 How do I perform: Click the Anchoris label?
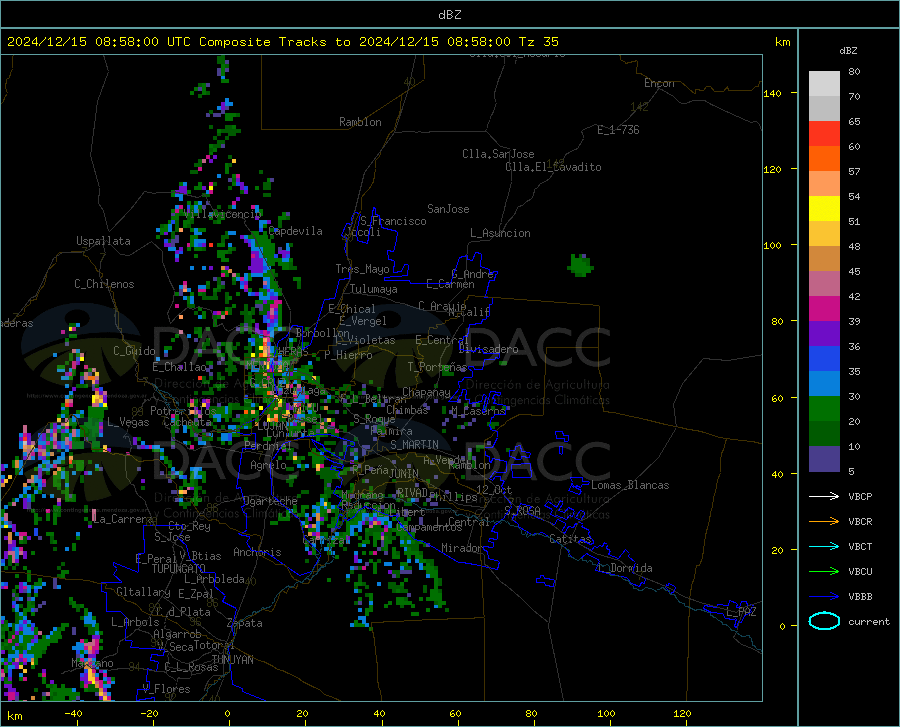pos(257,552)
